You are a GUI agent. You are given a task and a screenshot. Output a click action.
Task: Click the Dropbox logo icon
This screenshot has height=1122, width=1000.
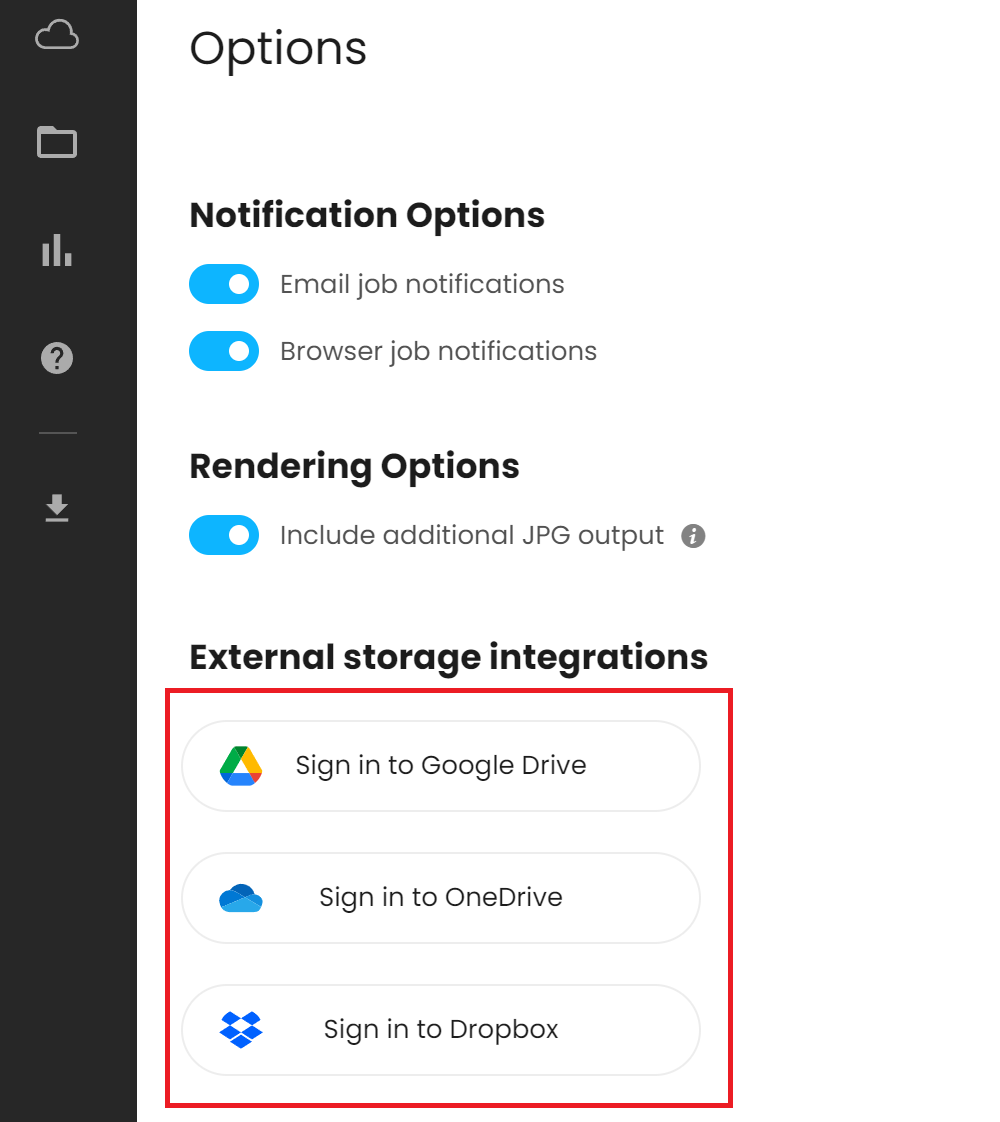(x=241, y=1030)
